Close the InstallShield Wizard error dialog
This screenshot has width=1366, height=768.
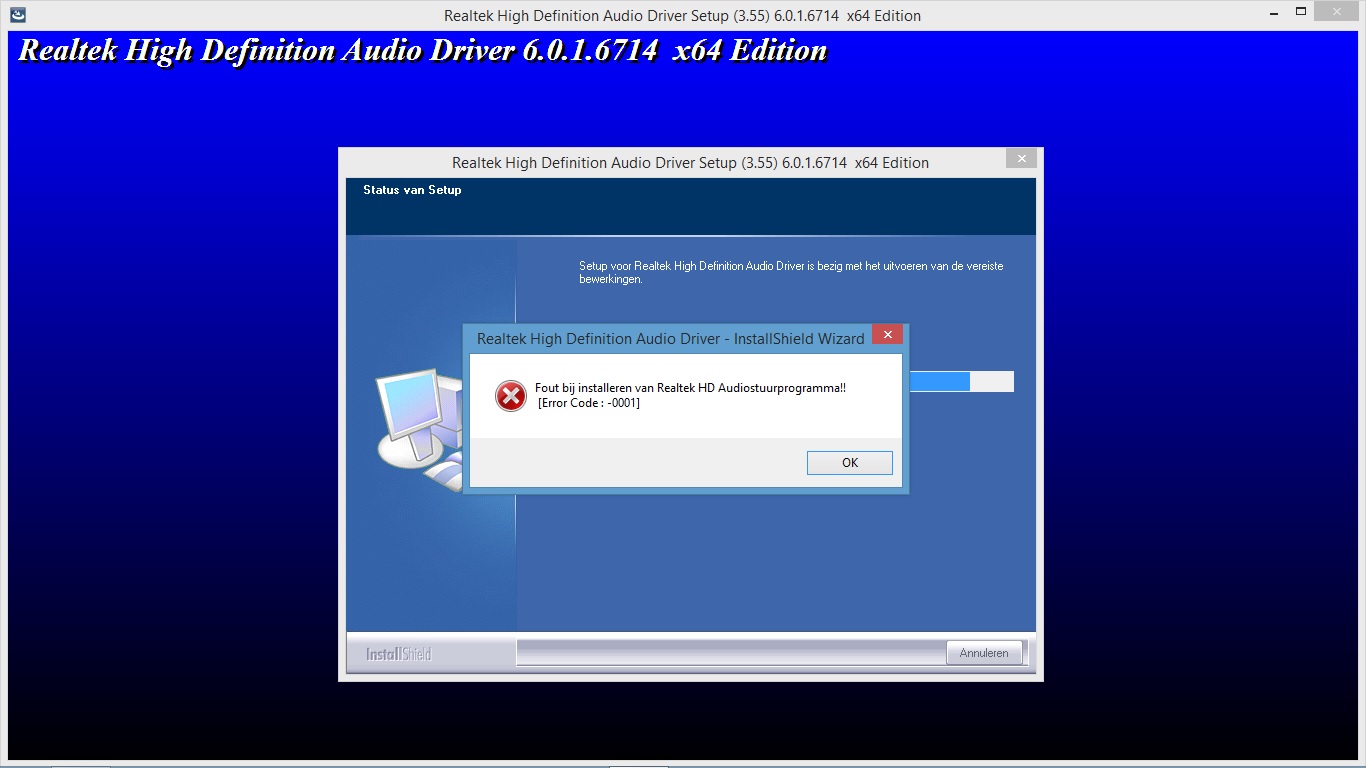(887, 334)
